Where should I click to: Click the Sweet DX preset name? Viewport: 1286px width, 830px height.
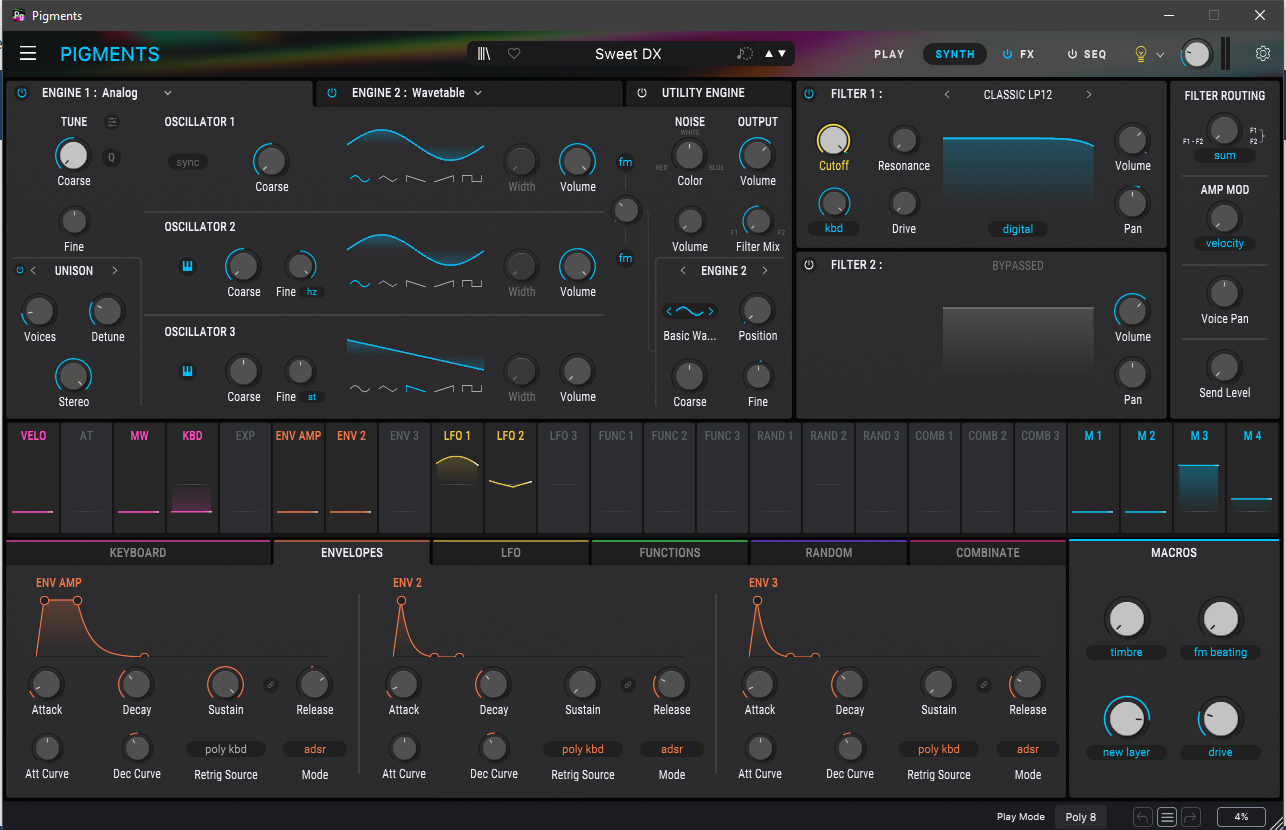pyautogui.click(x=628, y=54)
